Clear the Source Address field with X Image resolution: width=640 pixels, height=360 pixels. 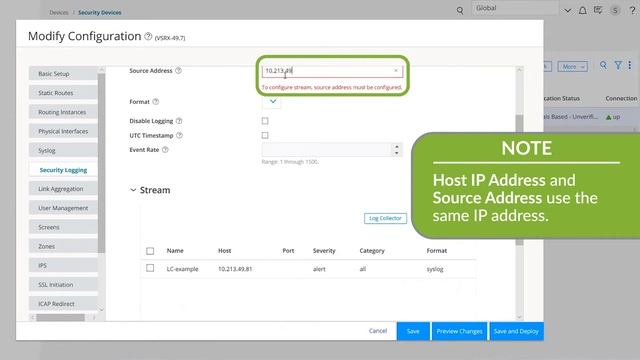point(396,71)
